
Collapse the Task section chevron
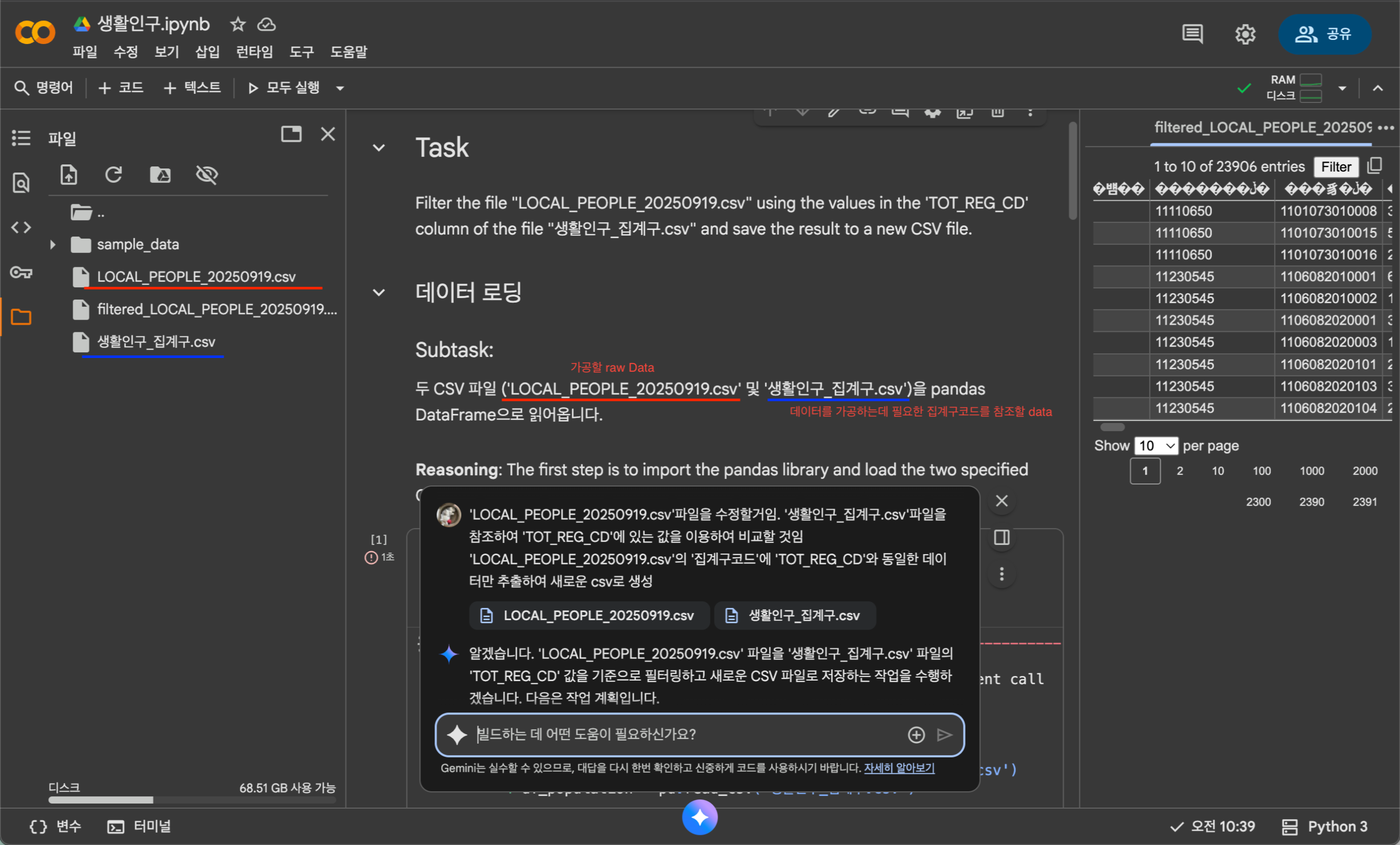click(x=379, y=148)
